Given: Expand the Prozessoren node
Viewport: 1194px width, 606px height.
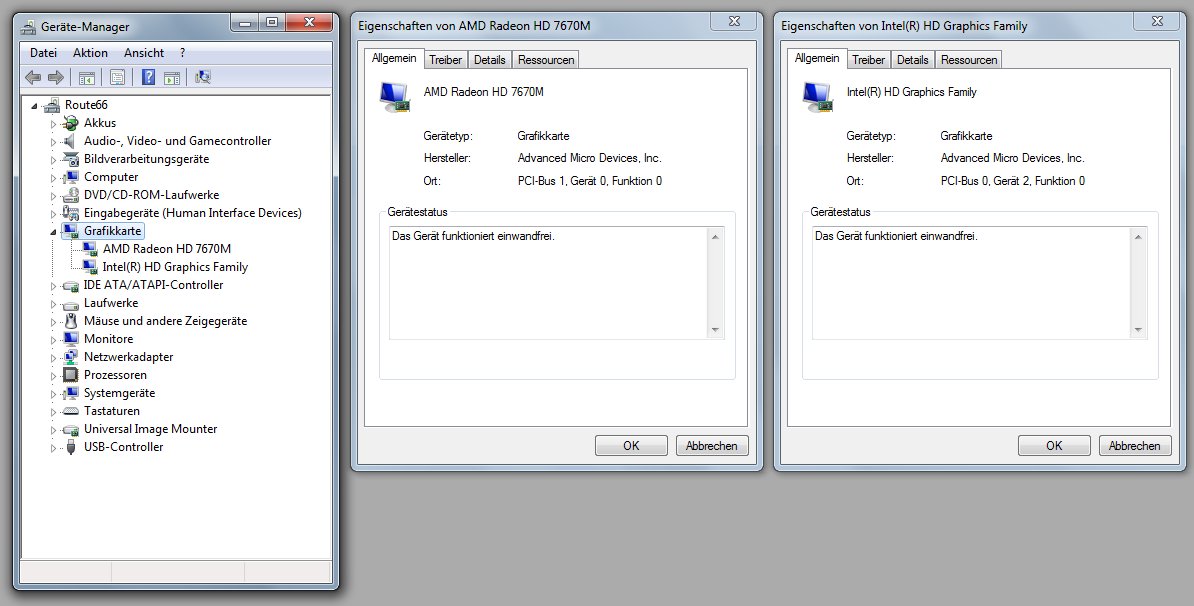Looking at the screenshot, I should tap(53, 375).
